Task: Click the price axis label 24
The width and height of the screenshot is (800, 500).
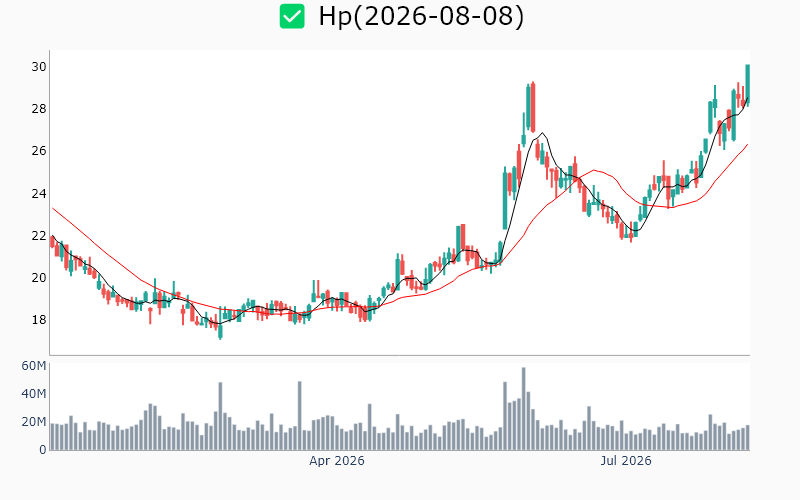Action: coord(39,193)
